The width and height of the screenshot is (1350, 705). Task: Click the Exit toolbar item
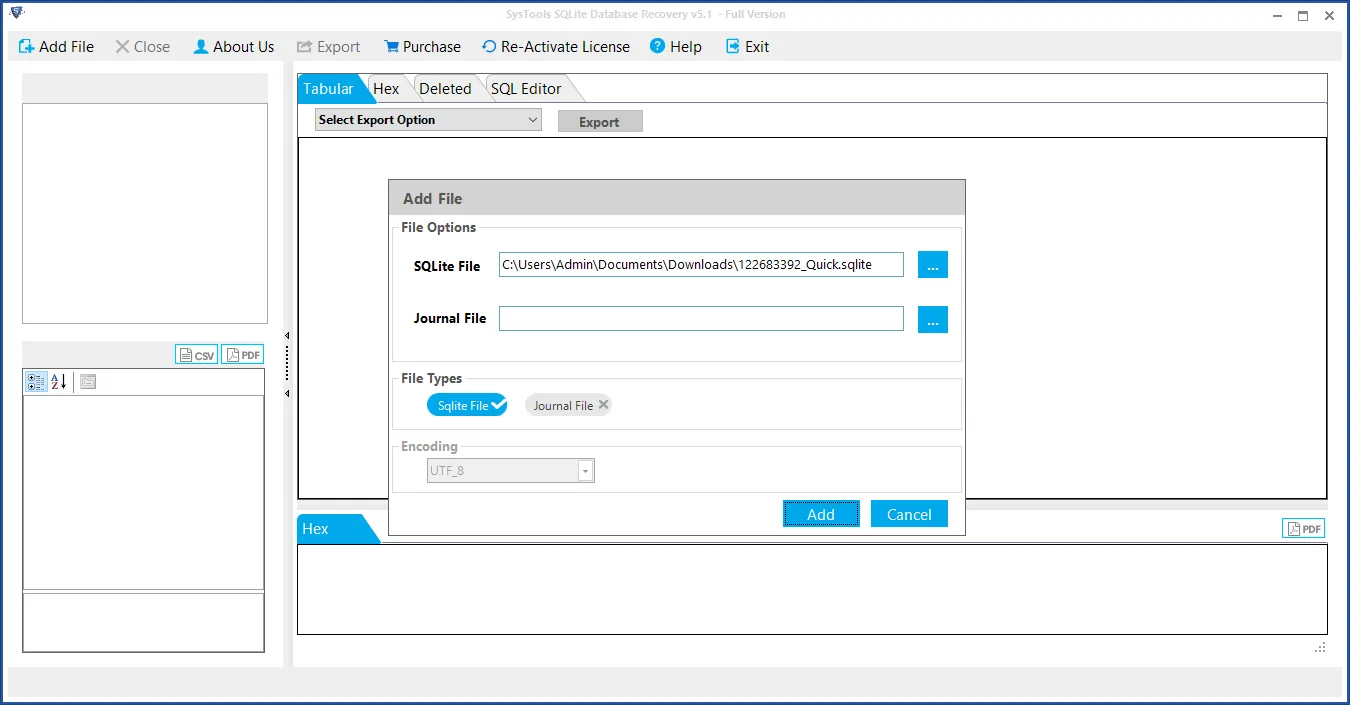coord(747,47)
